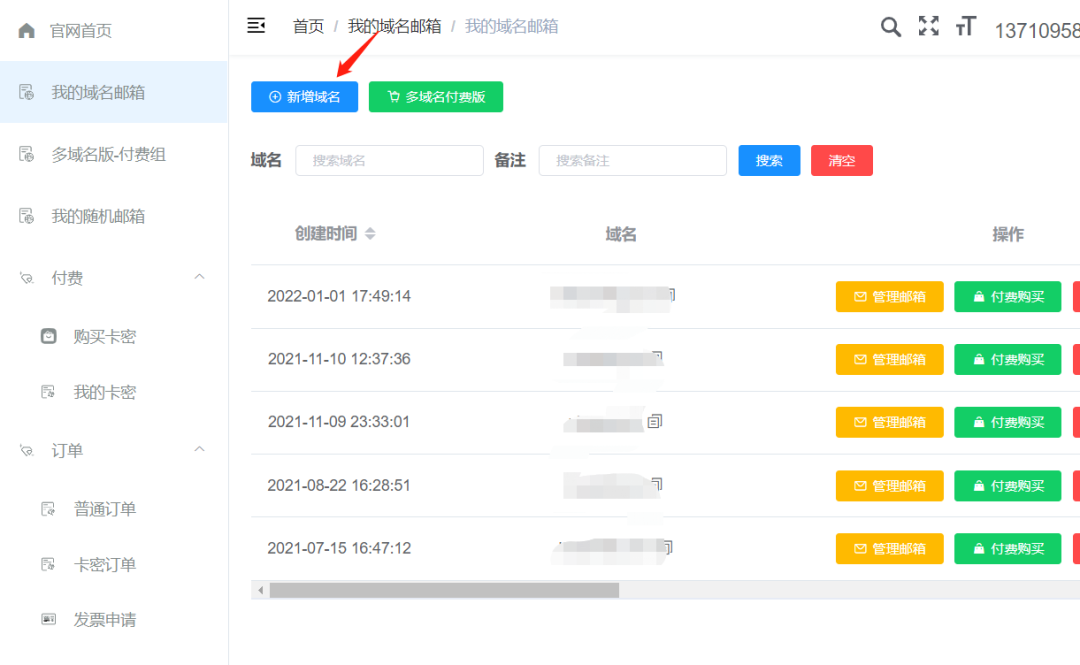Click the 搜索域名 input field
Screen dimensions: 1080x665
[x=389, y=160]
